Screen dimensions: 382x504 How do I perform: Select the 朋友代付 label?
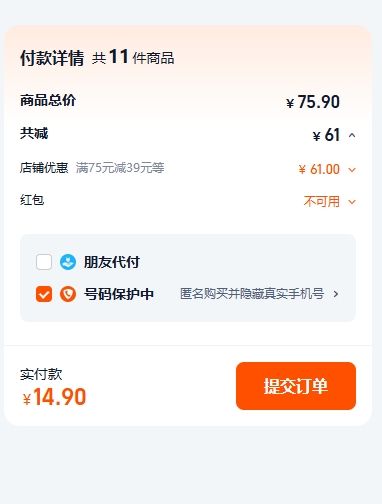point(112,262)
